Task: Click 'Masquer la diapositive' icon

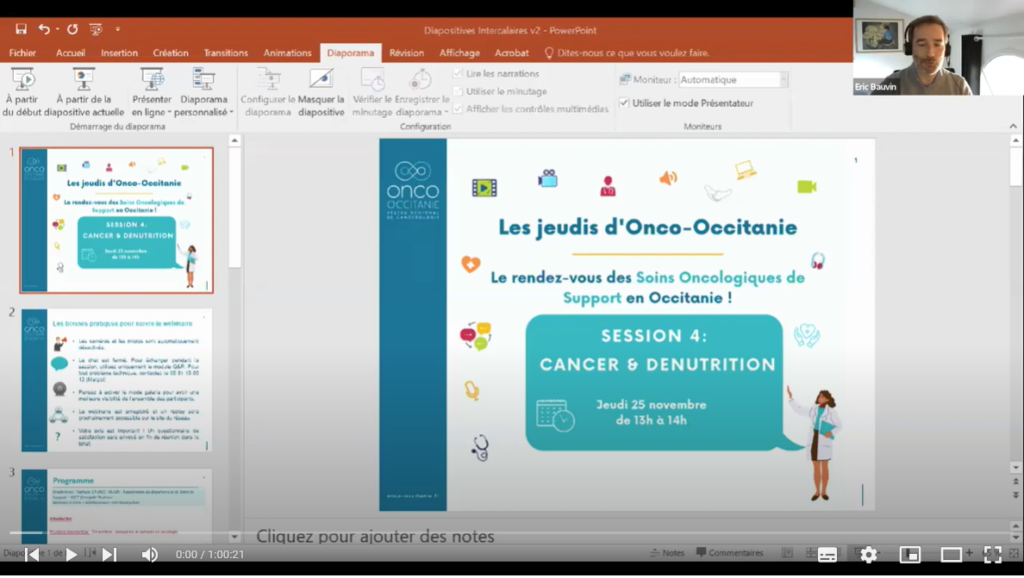Action: 321,80
